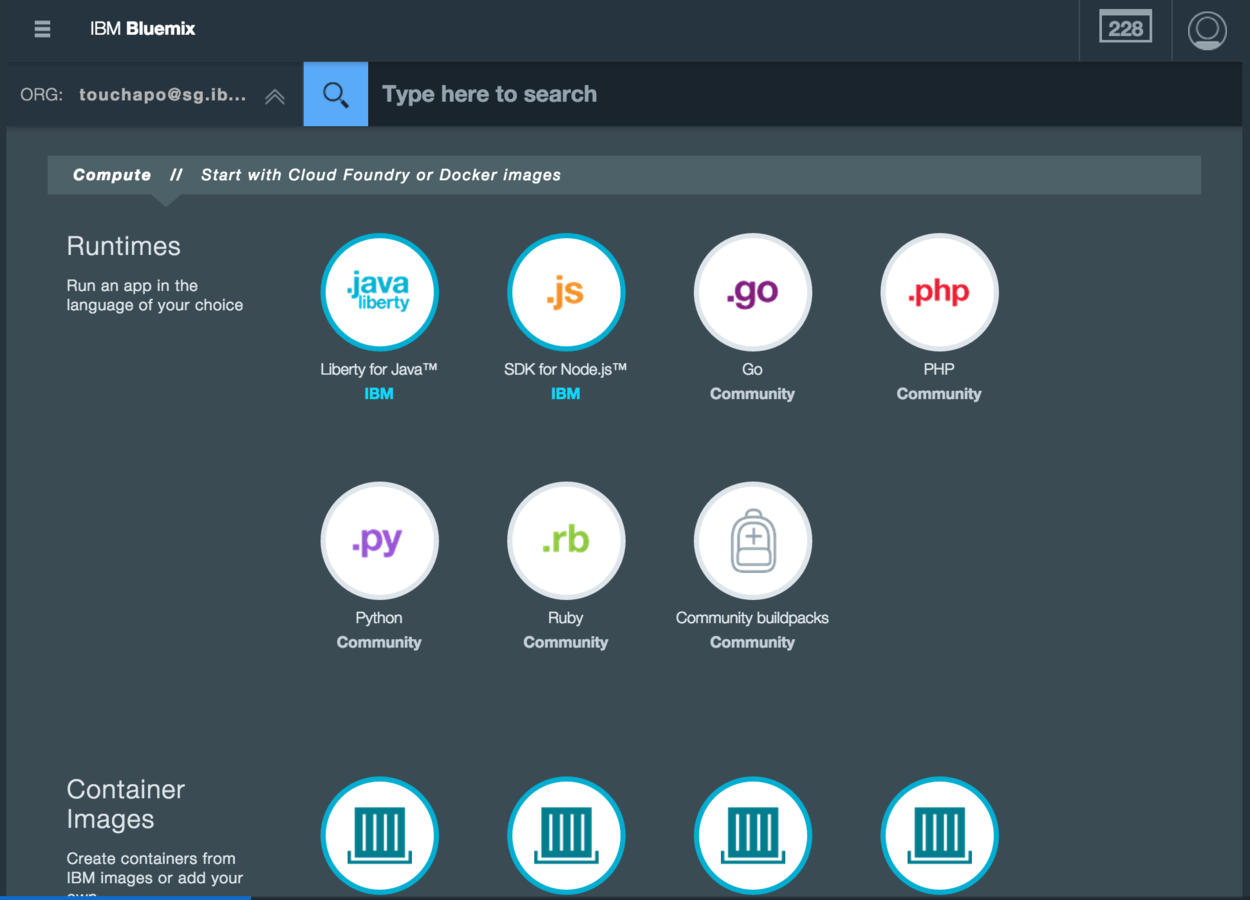
Task: Click the ORG: label
Action: point(41,95)
